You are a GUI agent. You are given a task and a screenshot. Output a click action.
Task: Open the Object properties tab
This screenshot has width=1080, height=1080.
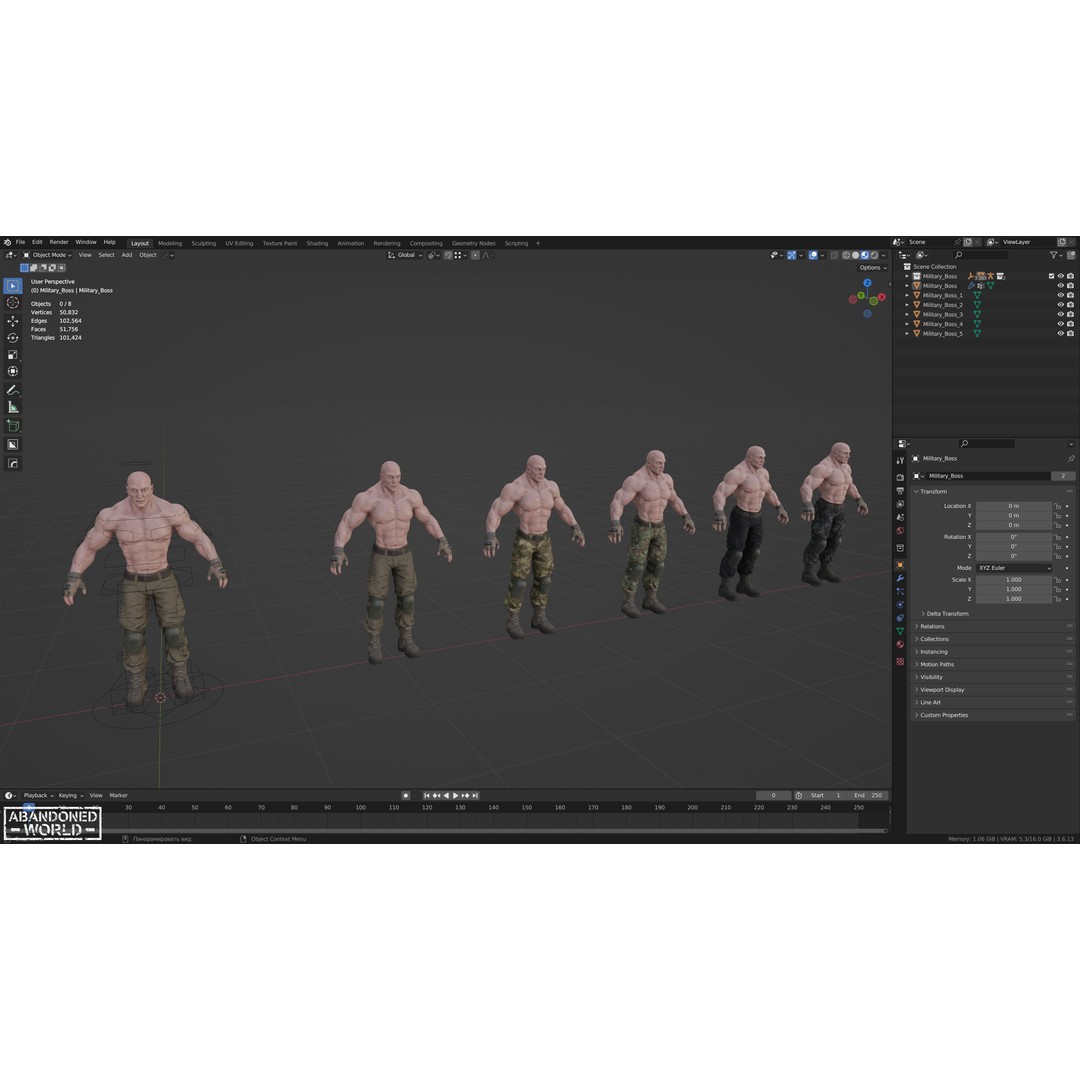coord(900,565)
